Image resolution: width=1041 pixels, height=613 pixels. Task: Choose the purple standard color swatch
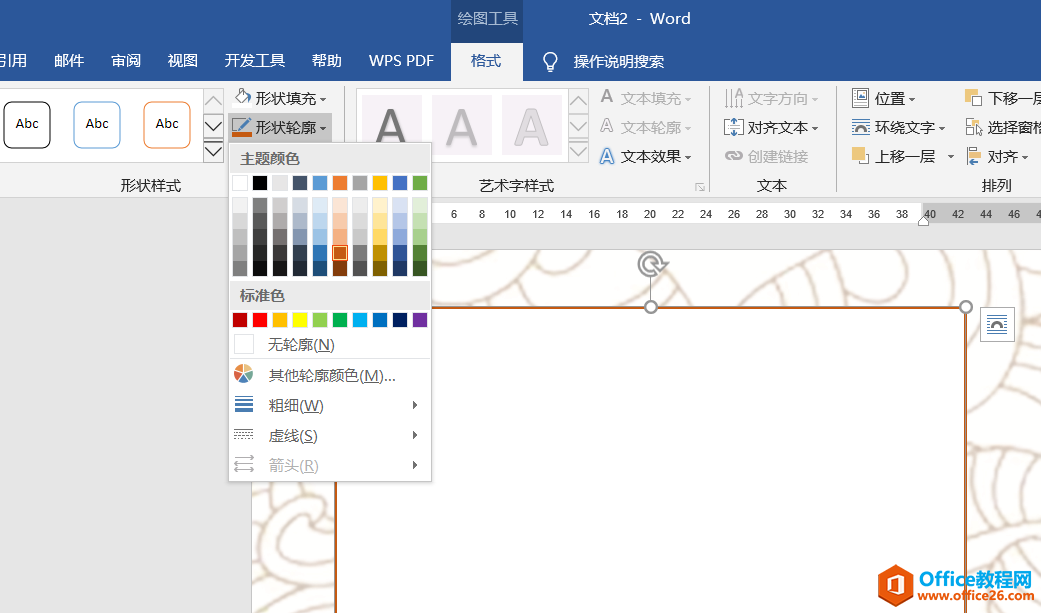tap(420, 320)
